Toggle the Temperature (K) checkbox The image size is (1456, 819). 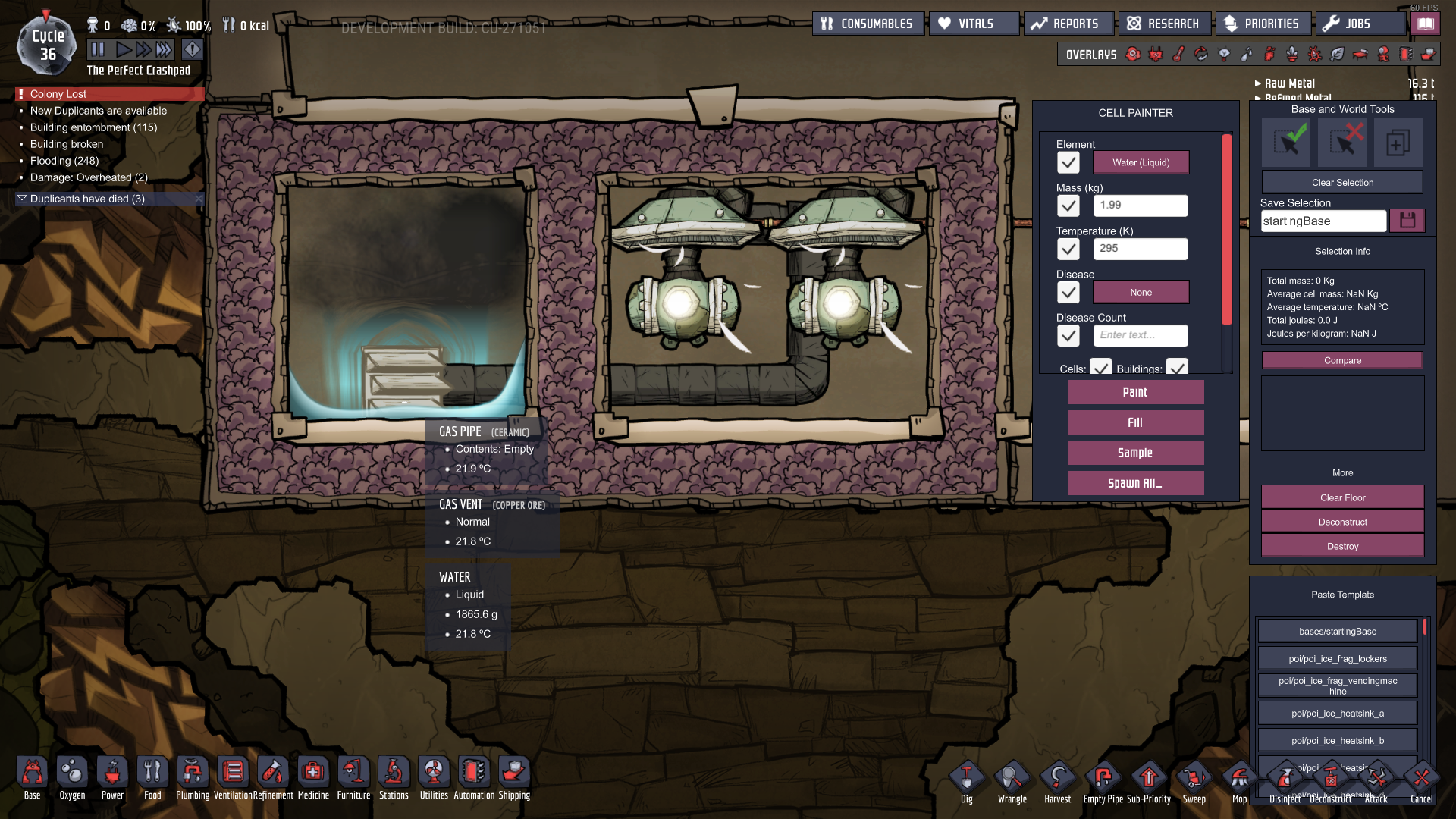click(x=1068, y=249)
